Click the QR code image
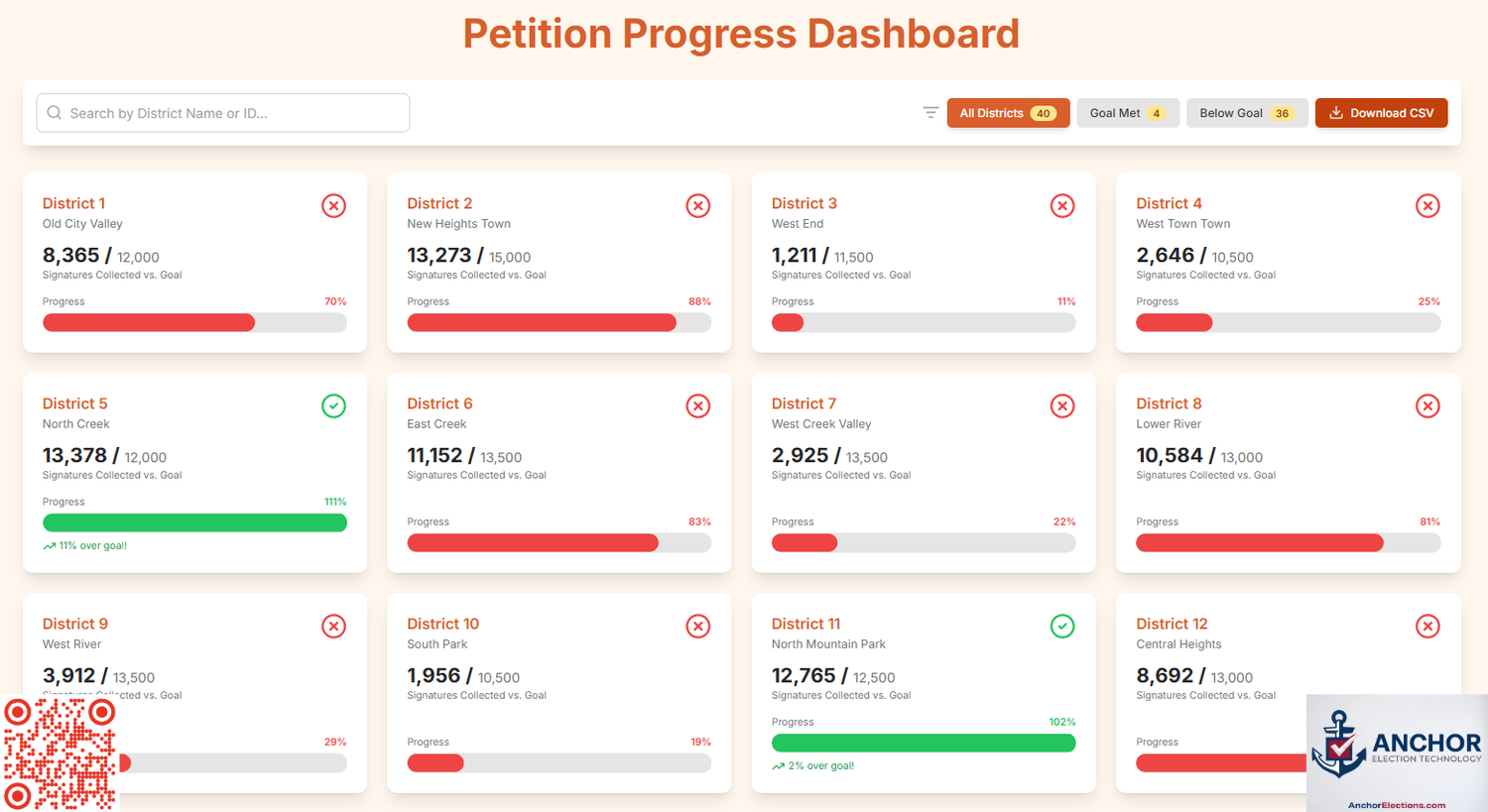This screenshot has height=812, width=1488. point(60,754)
